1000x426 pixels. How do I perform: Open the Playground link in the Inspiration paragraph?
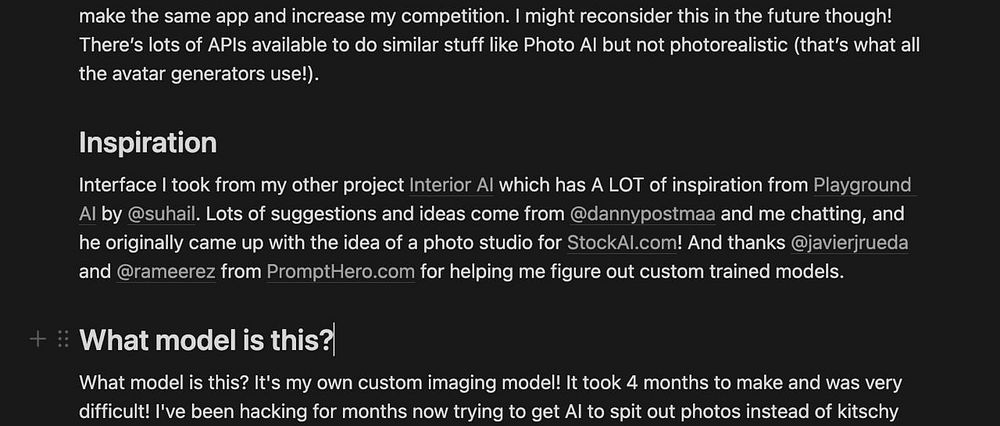(862, 185)
